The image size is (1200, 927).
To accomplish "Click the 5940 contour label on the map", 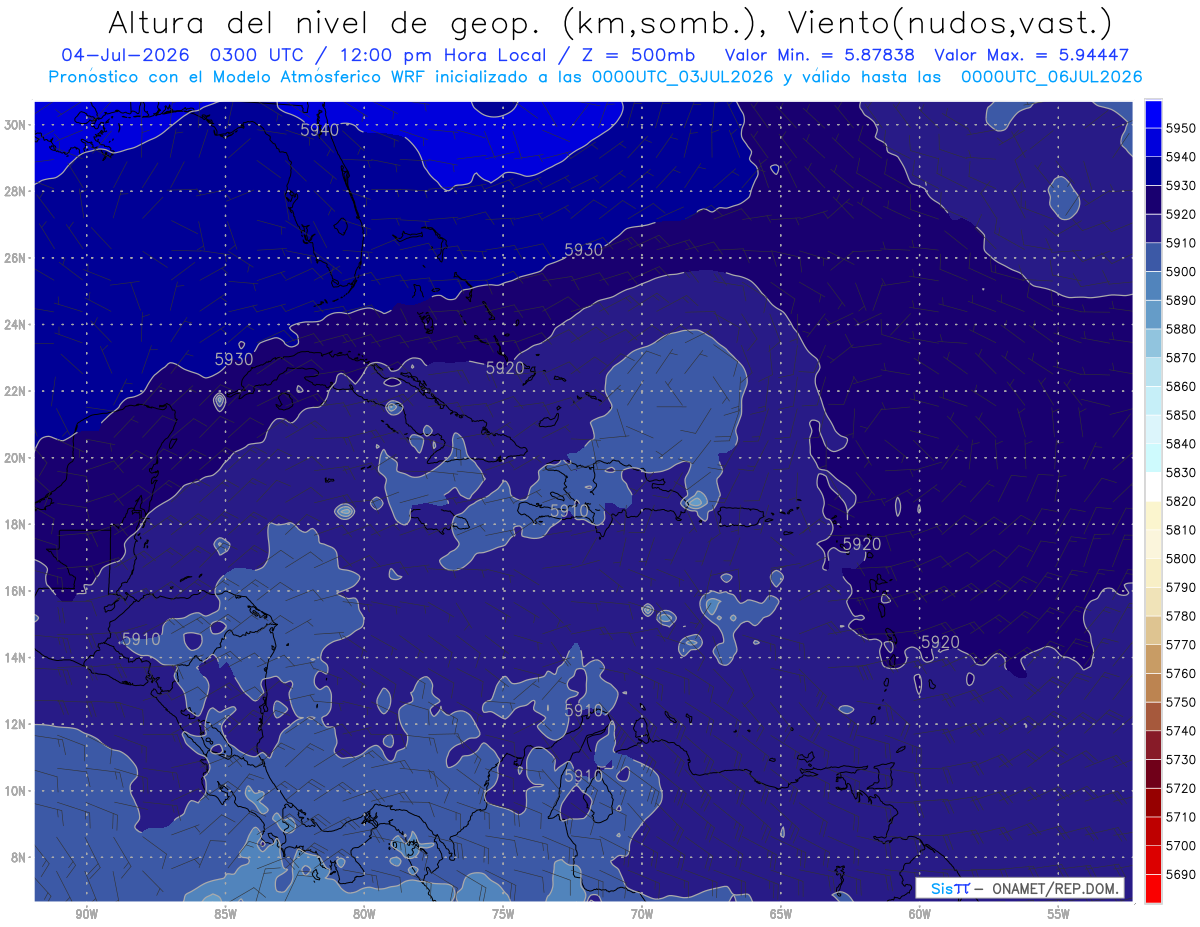I will point(320,130).
